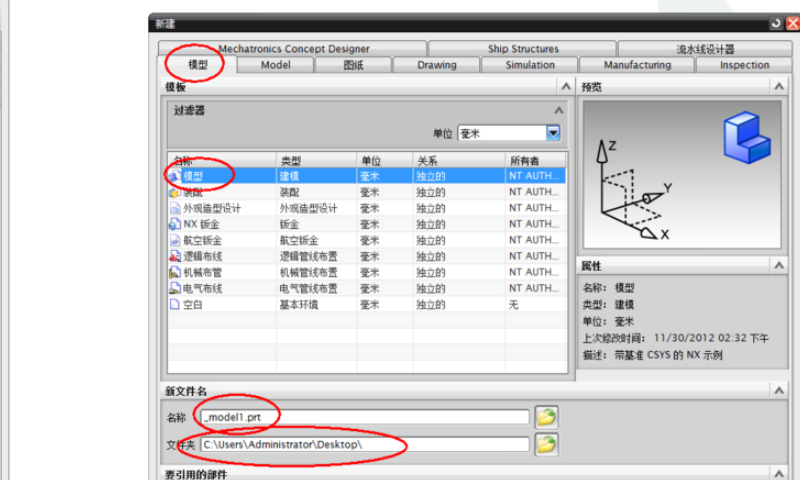Collapse the 属性 properties section

(x=779, y=265)
